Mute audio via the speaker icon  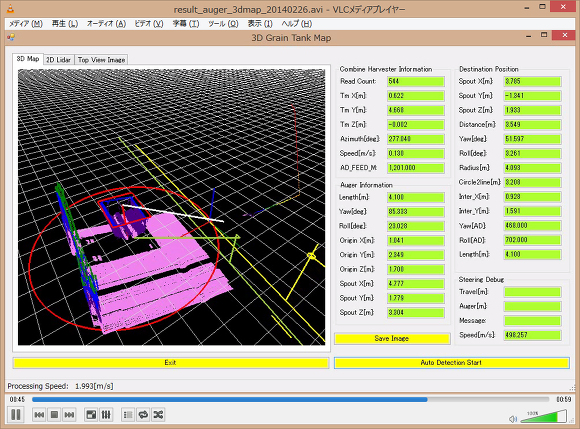point(513,419)
